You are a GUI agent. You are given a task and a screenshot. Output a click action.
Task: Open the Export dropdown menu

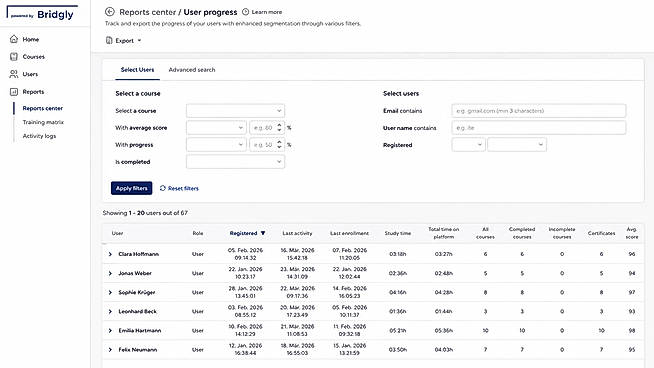(x=123, y=40)
